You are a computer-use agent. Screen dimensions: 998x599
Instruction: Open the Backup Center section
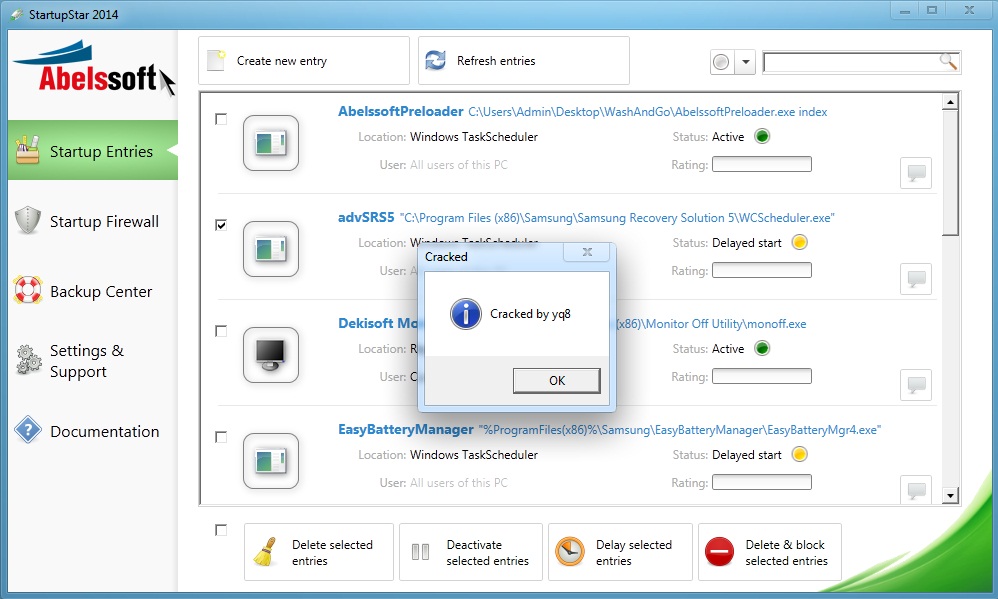pyautogui.click(x=93, y=291)
